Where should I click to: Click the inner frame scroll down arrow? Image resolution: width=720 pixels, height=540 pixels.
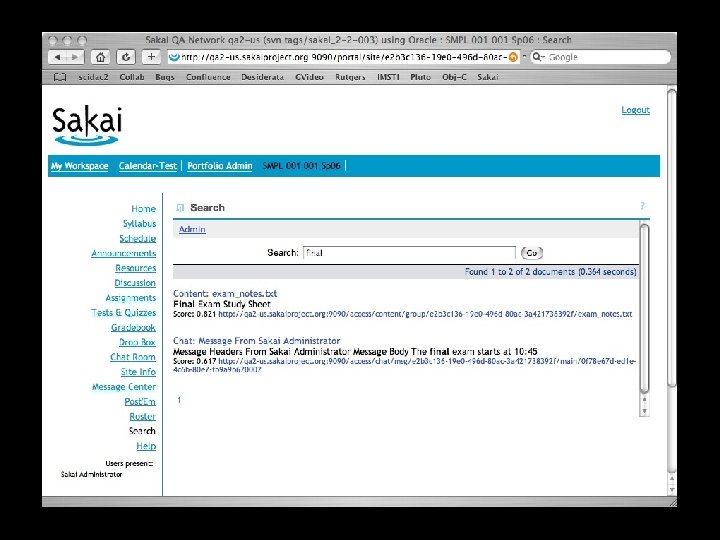point(644,411)
